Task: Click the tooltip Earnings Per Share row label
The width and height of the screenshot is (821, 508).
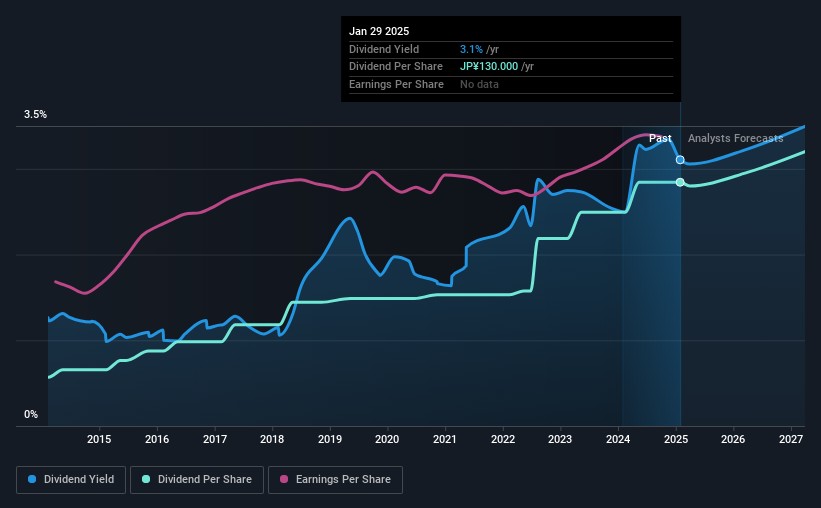Action: (x=396, y=84)
